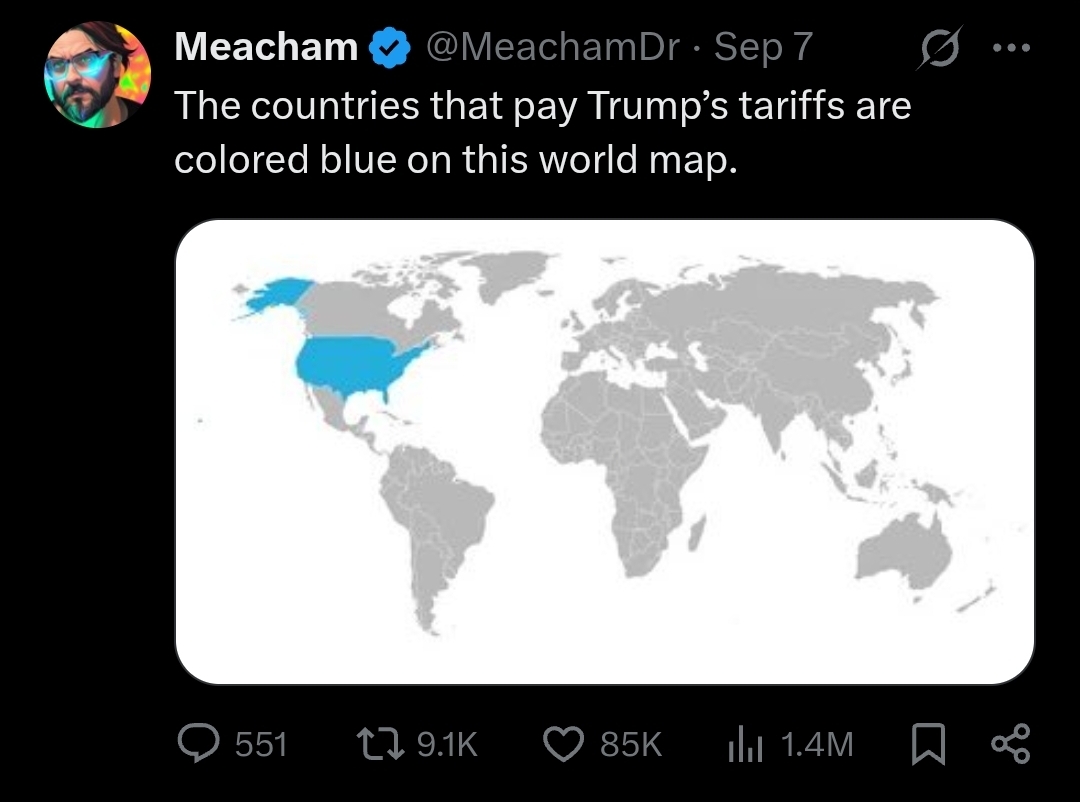This screenshot has width=1080, height=802.
Task: Open the Sep 7 timestamp permalink
Action: click(764, 46)
